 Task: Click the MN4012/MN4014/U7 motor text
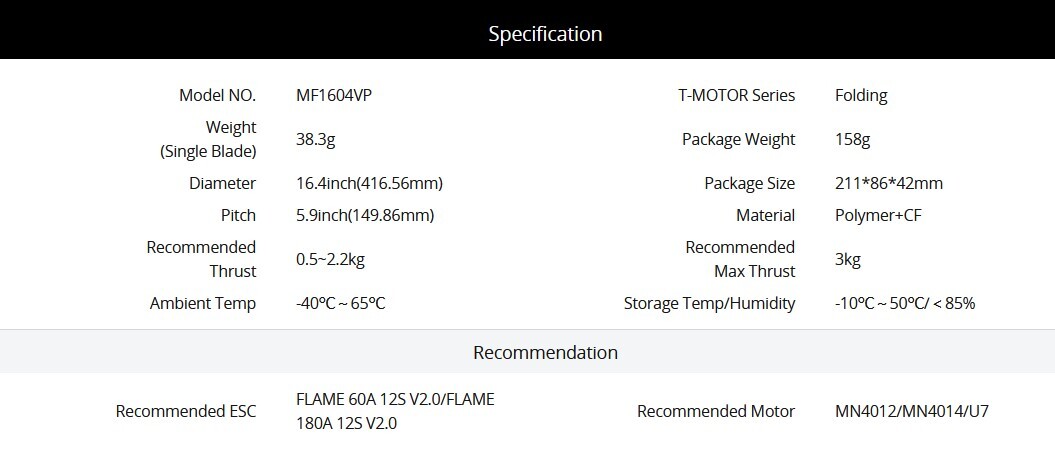pyautogui.click(x=912, y=411)
